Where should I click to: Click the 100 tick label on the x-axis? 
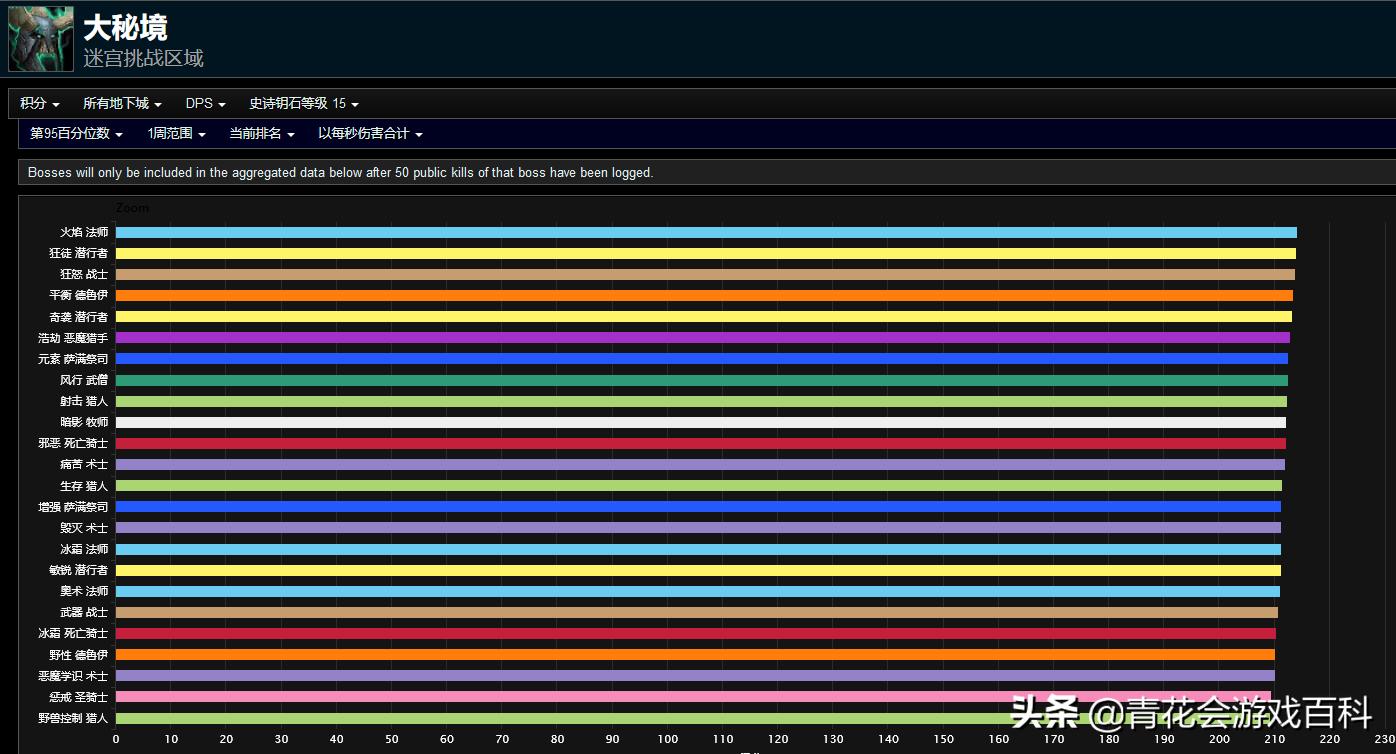pos(668,739)
